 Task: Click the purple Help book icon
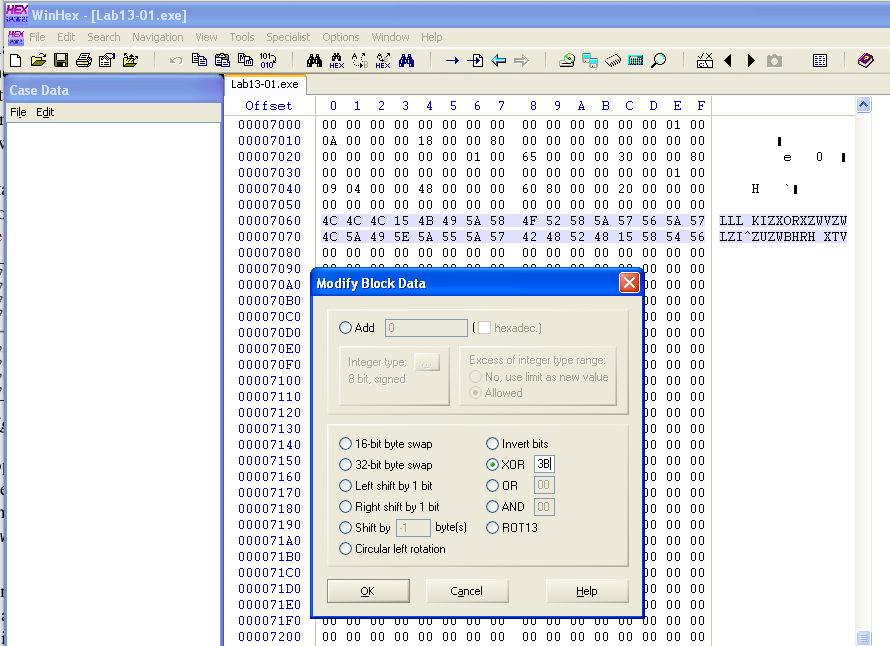pos(866,60)
